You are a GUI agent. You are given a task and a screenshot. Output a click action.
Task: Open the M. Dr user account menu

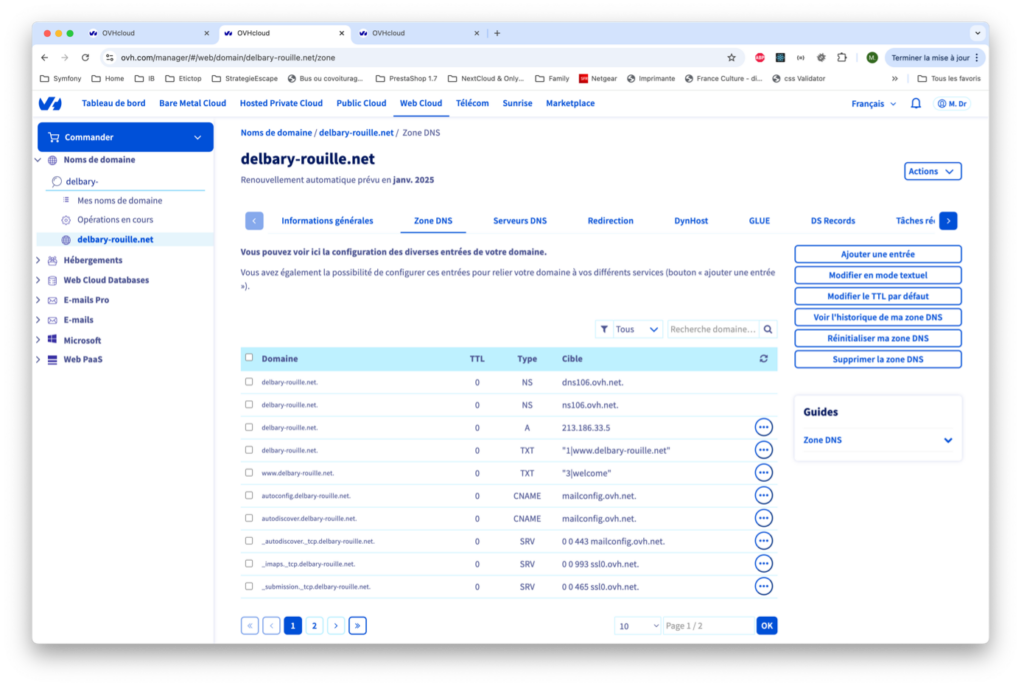click(x=952, y=103)
